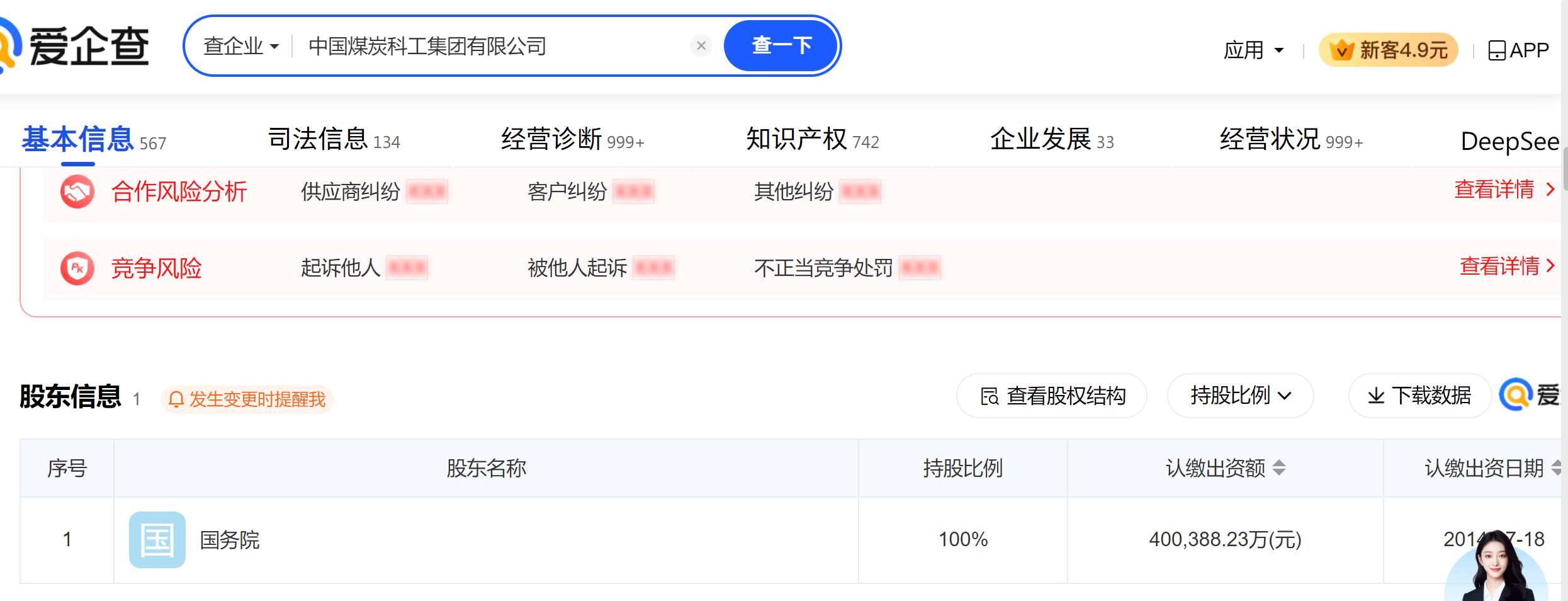Click the 客户纠纷 item
This screenshot has width=1568, height=601.
pyautogui.click(x=590, y=192)
